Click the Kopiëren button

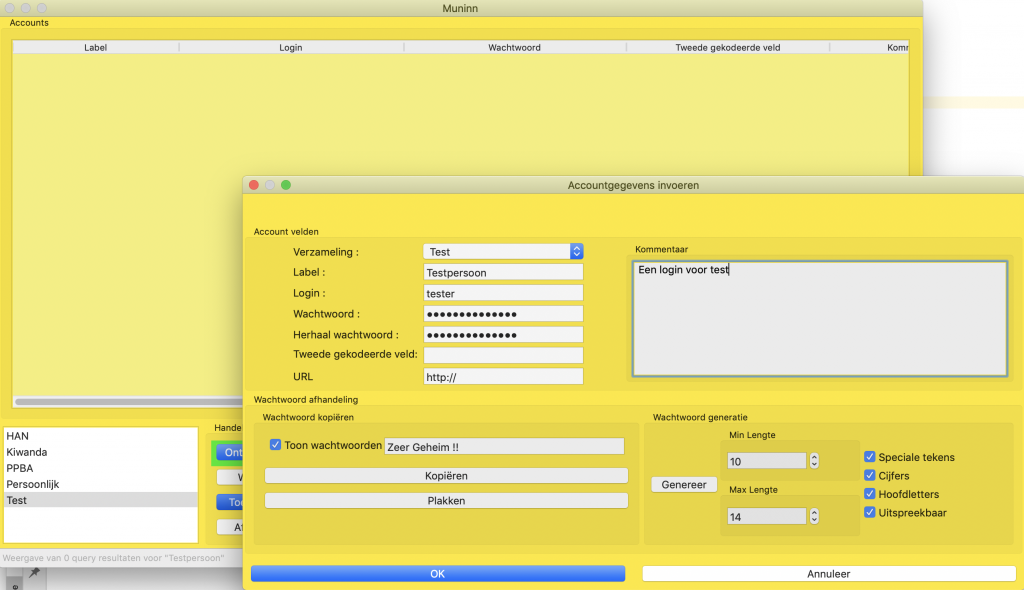pyautogui.click(x=446, y=476)
